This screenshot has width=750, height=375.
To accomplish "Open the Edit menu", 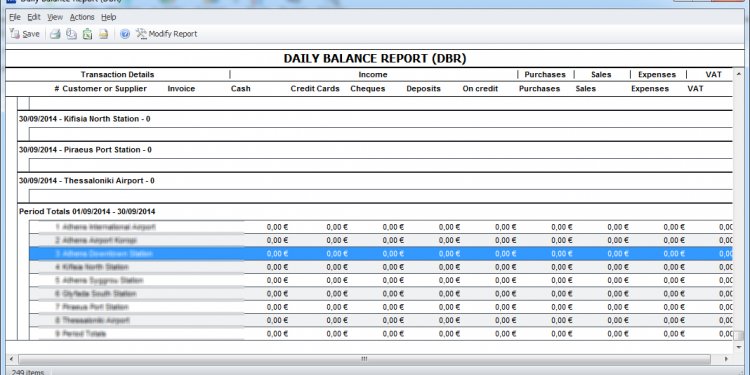I will pos(34,17).
